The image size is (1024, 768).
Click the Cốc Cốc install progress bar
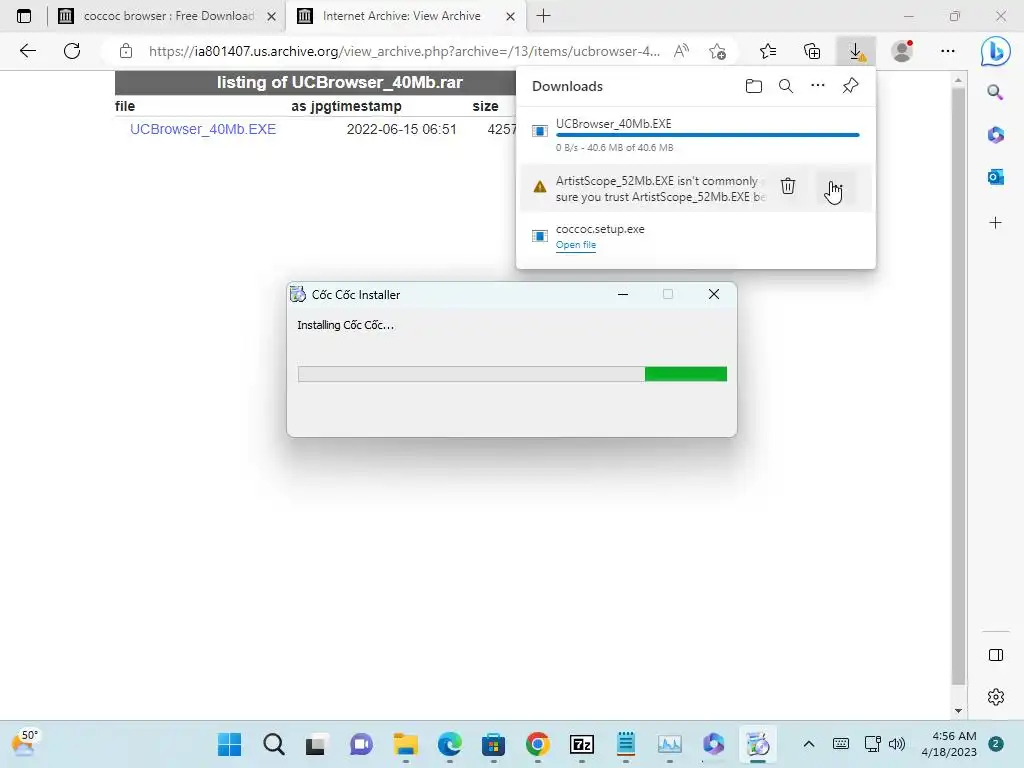pyautogui.click(x=512, y=374)
